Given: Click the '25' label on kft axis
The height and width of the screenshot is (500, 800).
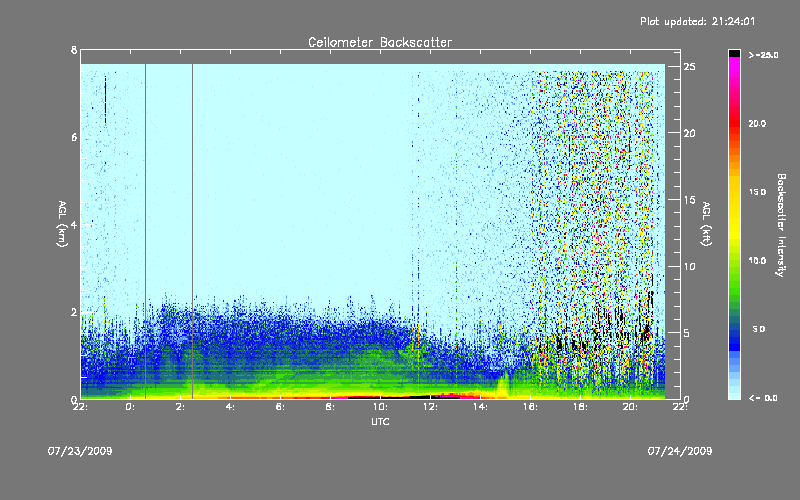Looking at the screenshot, I should [x=690, y=67].
